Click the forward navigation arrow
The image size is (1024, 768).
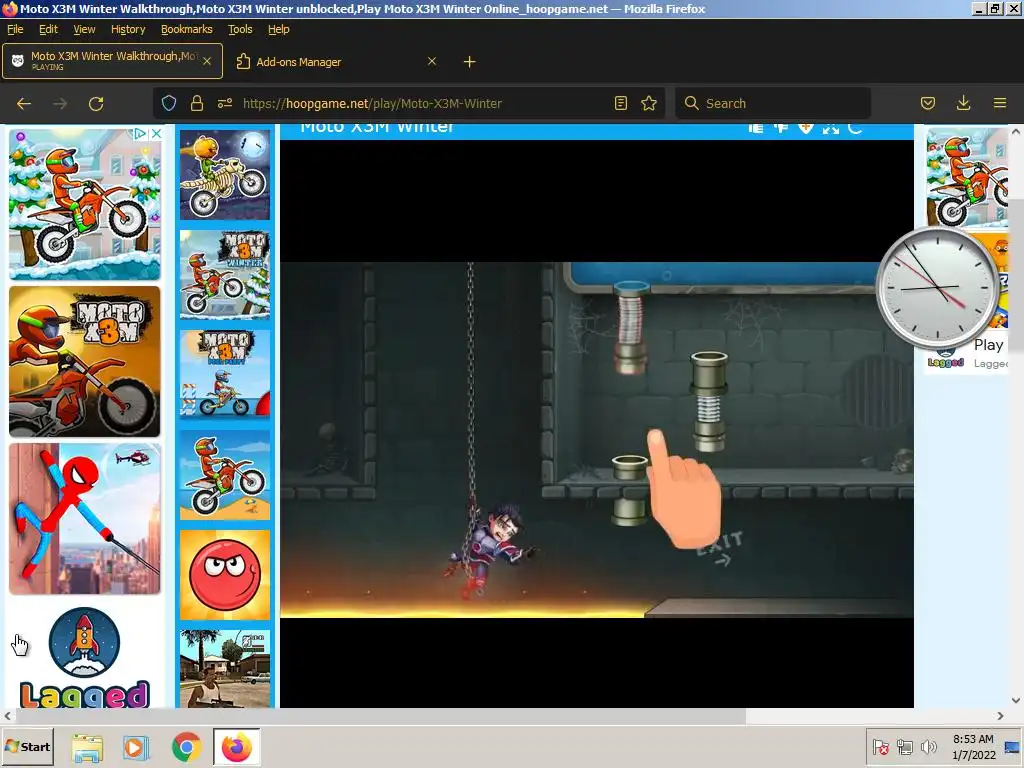pos(60,104)
